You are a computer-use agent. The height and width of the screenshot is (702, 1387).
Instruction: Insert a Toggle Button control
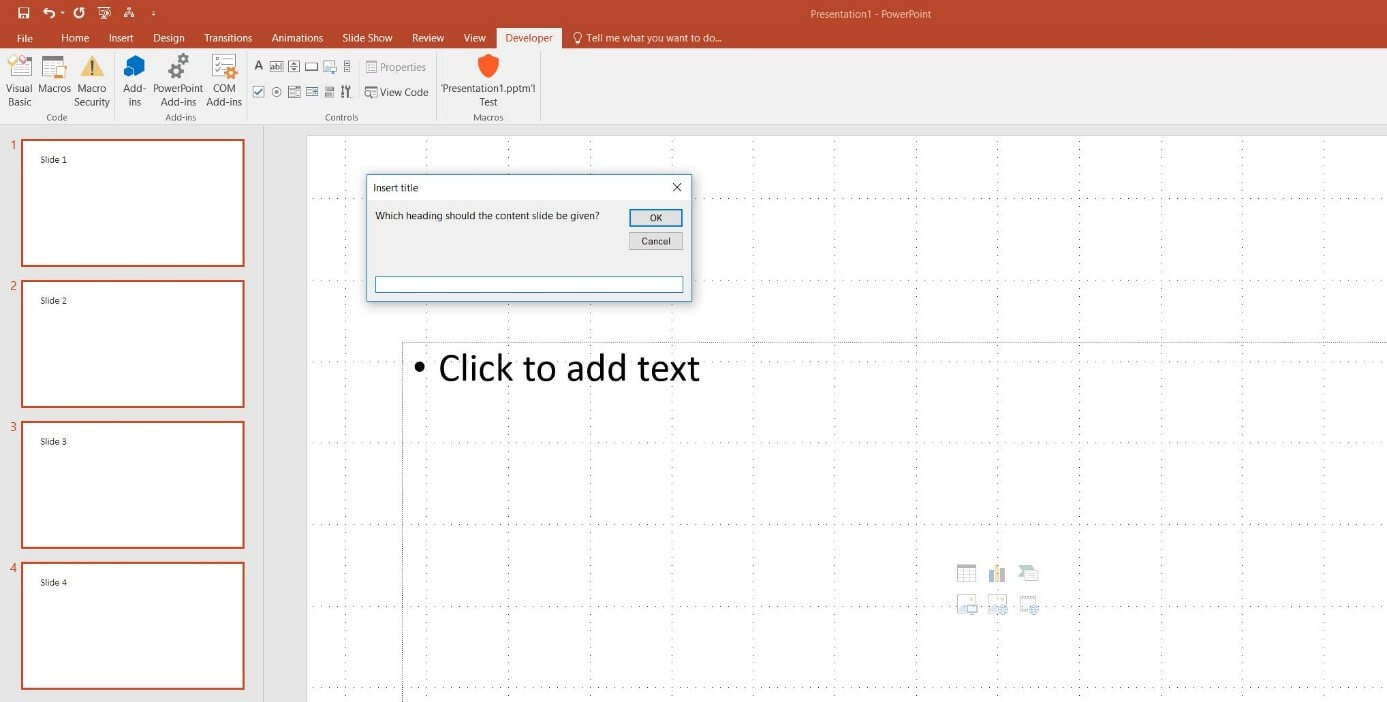click(329, 92)
